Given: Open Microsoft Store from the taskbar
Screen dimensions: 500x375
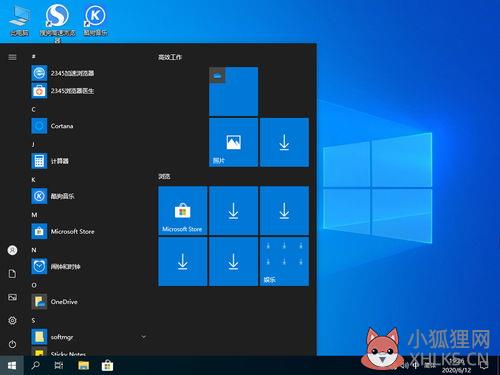Looking at the screenshot, I should tap(107, 366).
